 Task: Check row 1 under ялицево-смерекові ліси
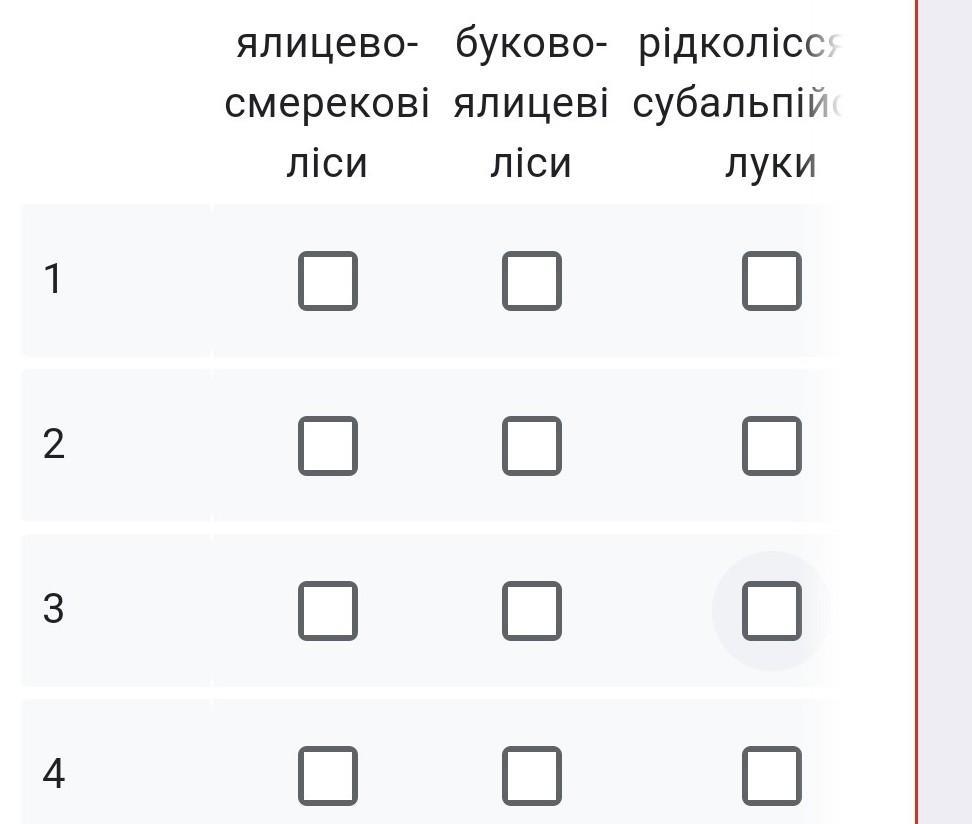click(327, 281)
